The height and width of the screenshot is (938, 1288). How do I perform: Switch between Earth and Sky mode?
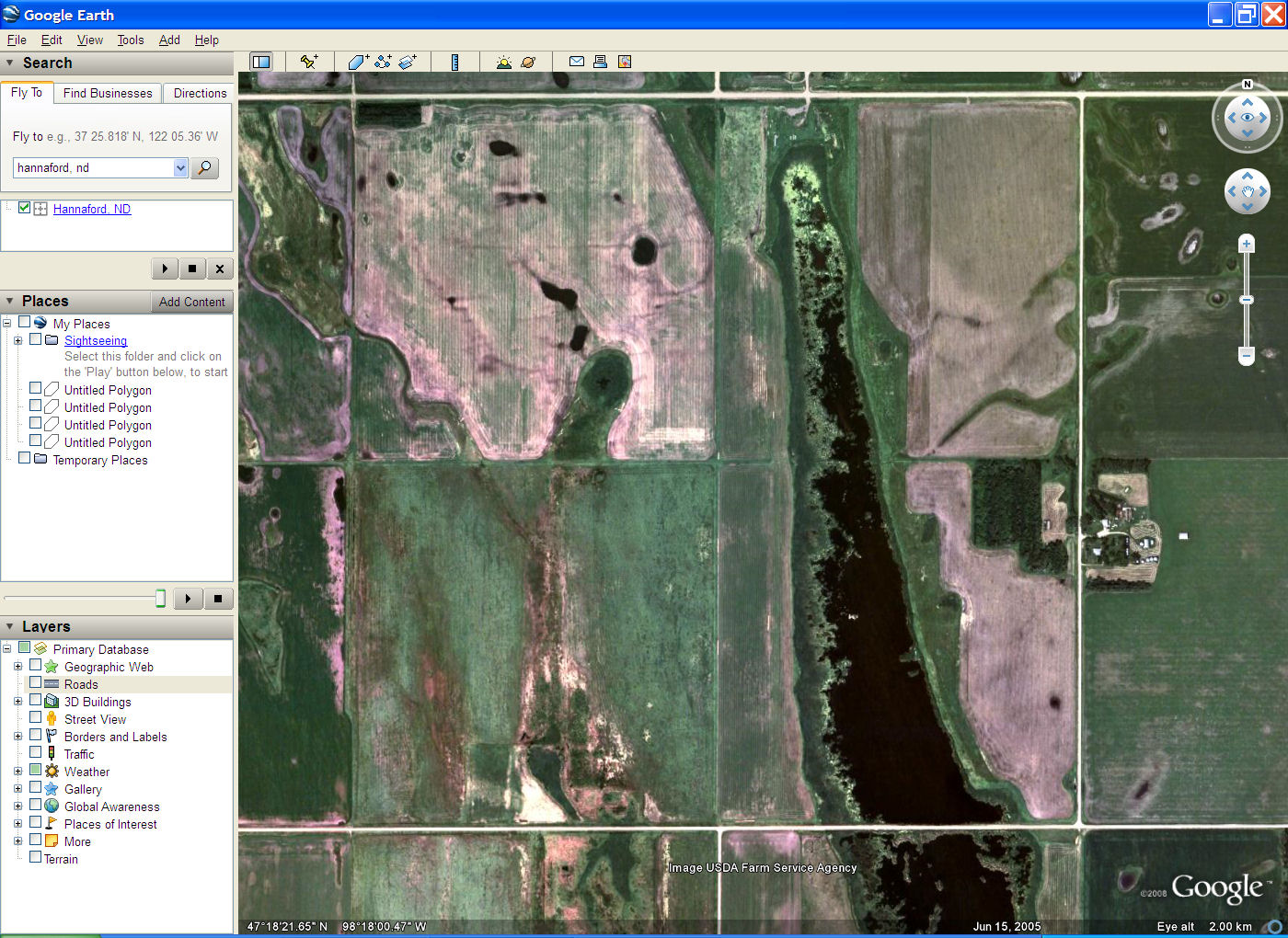528,62
